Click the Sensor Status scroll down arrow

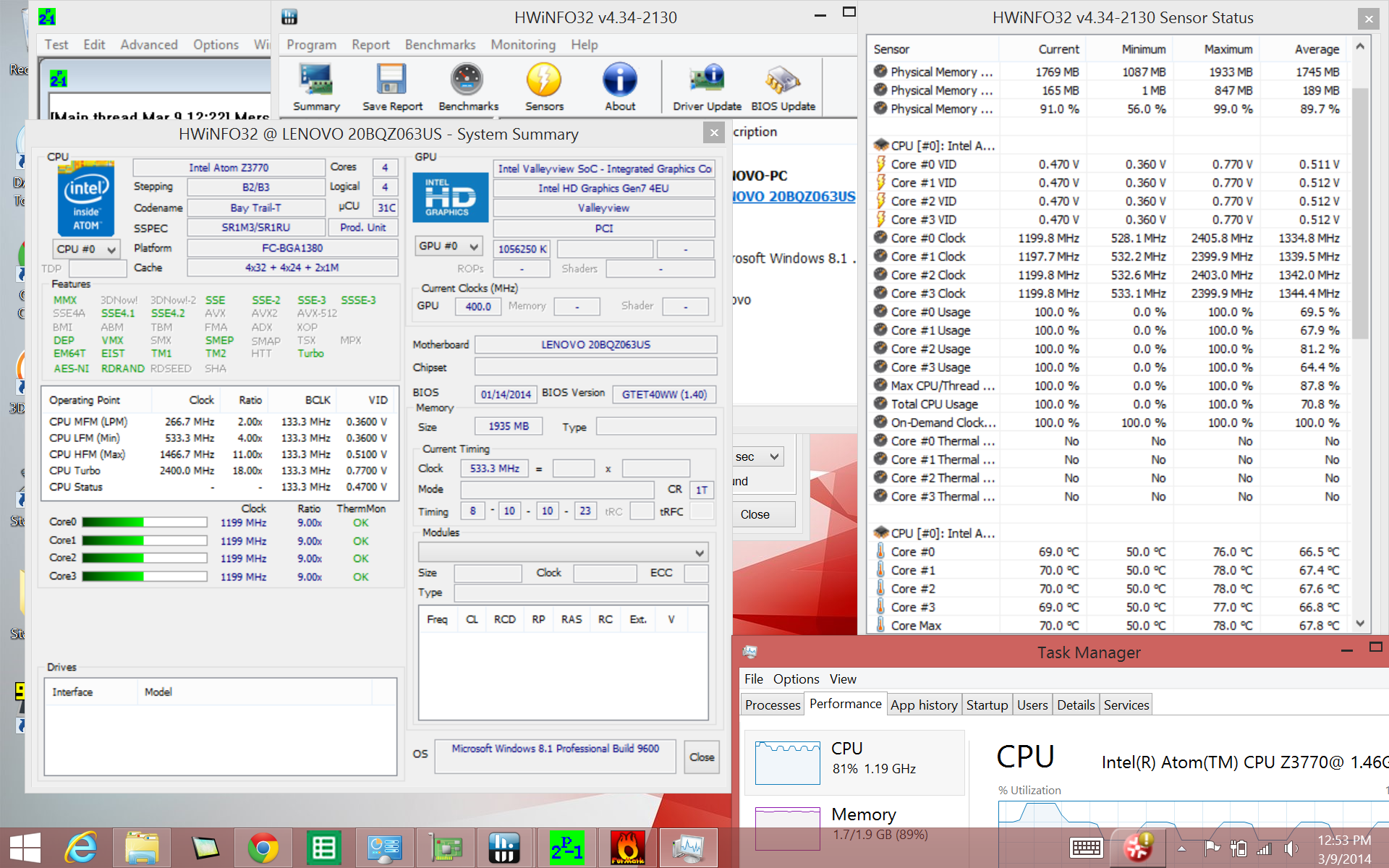click(1360, 624)
